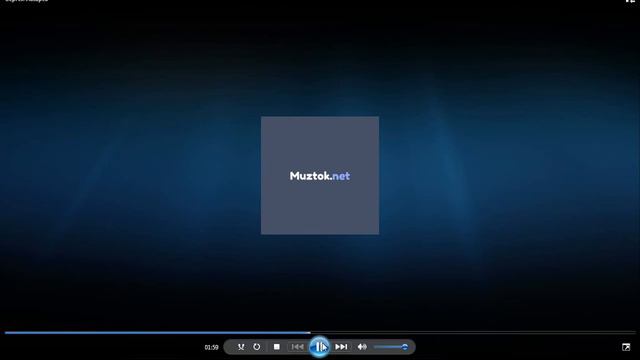Pause the current track
Screen dimensions: 640x360
tap(320, 347)
